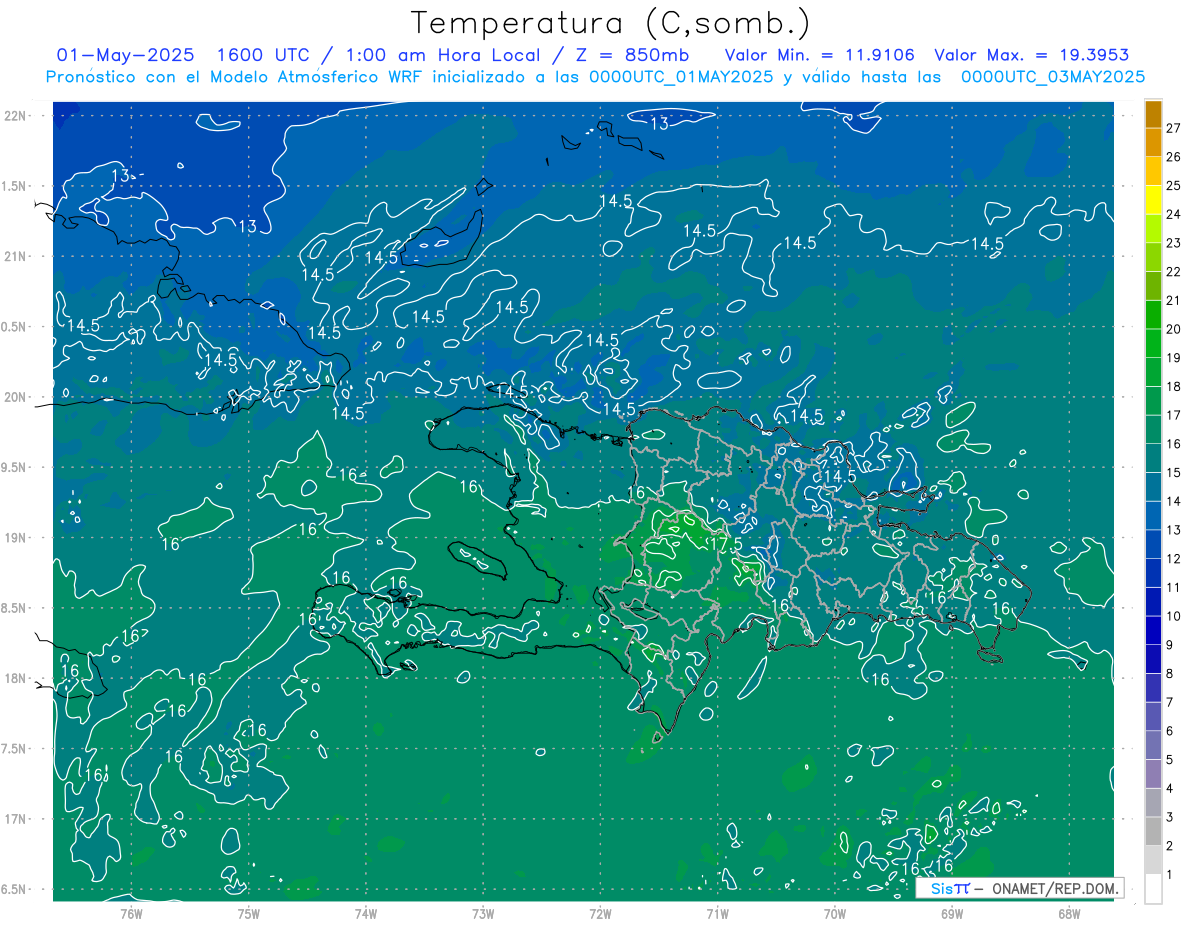Click the "20N" latitude axis label
1200x927 pixels.
click(x=17, y=397)
